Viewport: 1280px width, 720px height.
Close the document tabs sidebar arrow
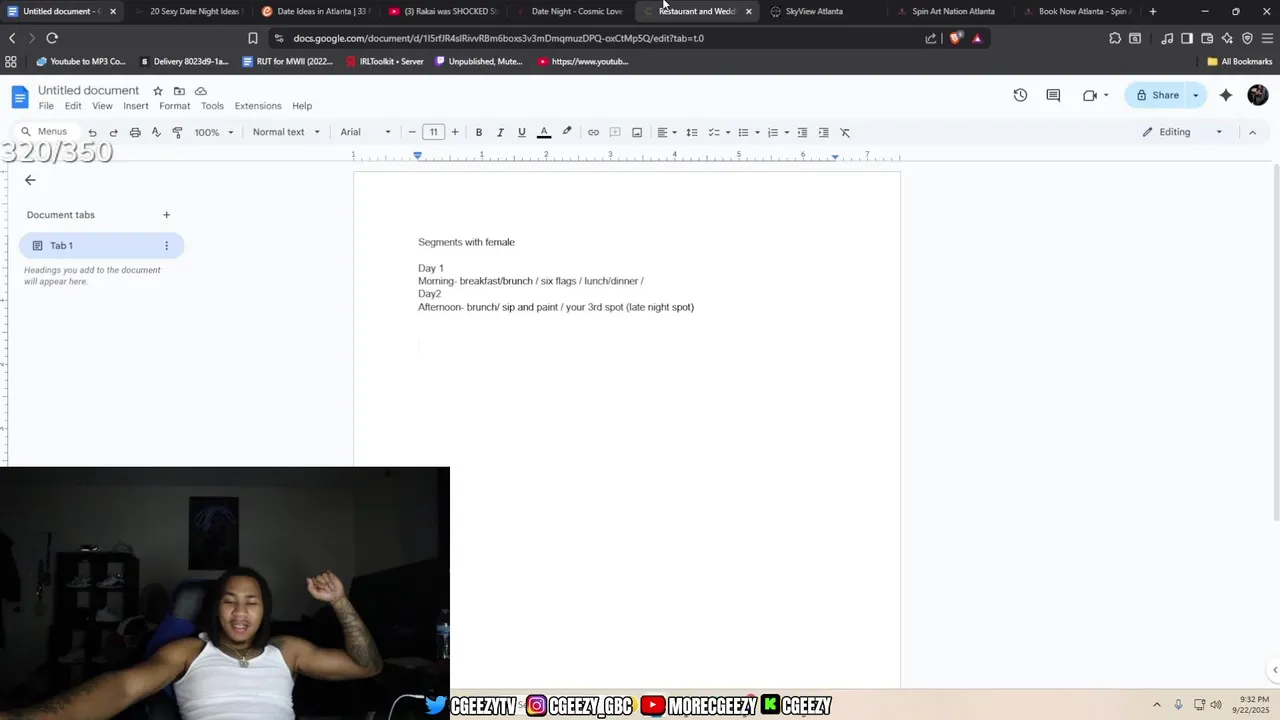point(30,180)
